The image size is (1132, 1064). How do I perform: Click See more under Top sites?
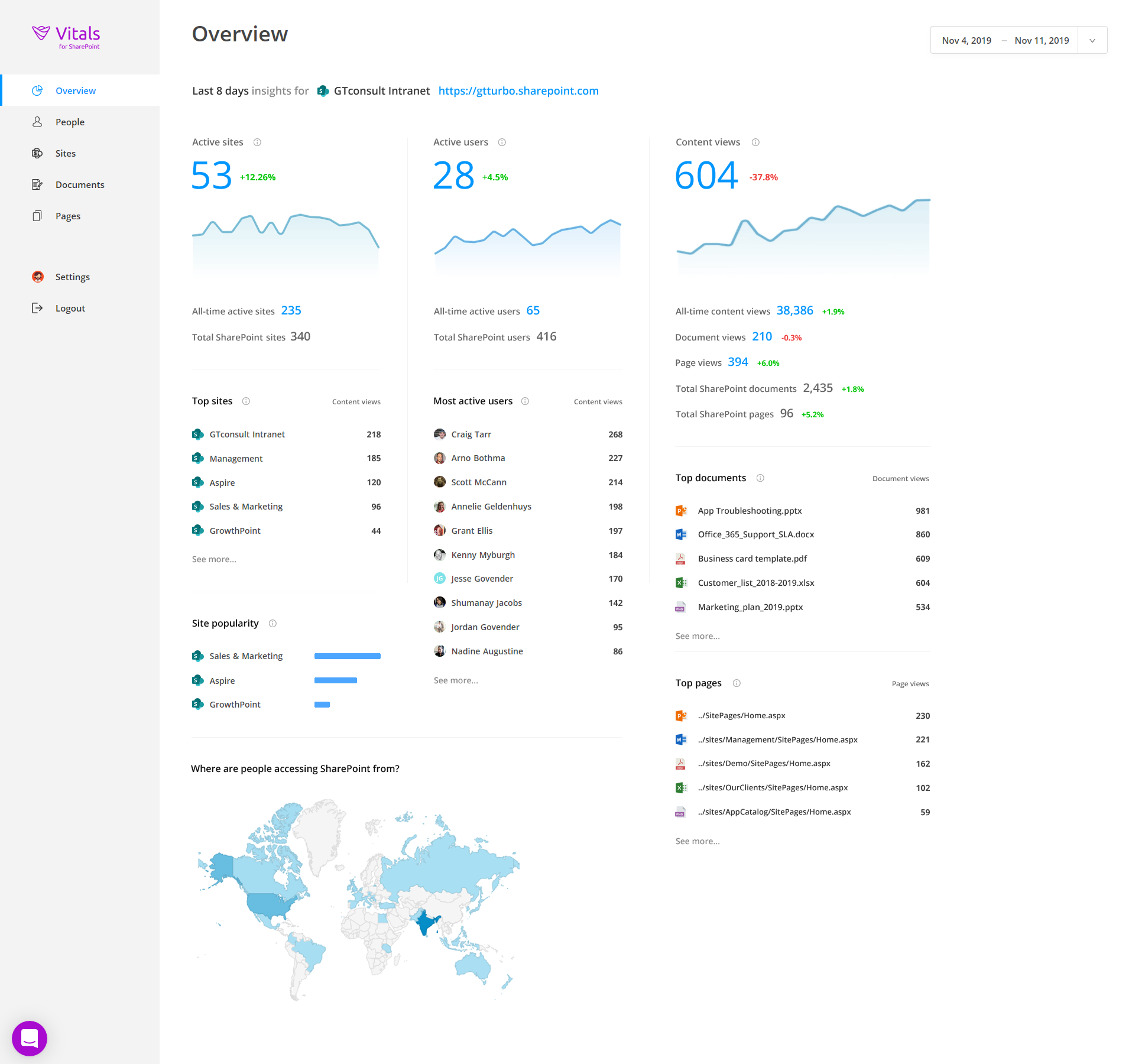[x=214, y=559]
